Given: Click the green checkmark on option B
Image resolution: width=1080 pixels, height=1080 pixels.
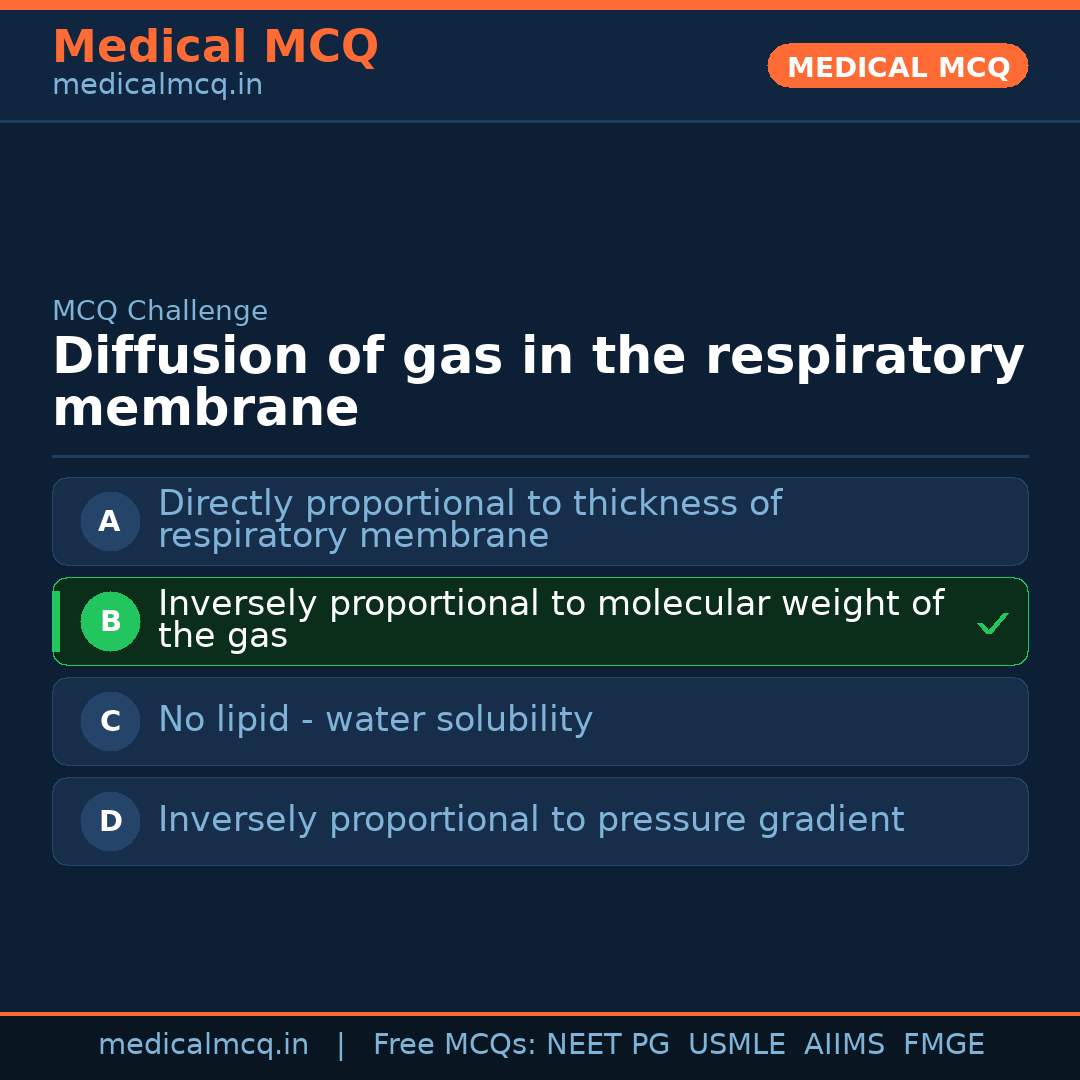Looking at the screenshot, I should (992, 624).
